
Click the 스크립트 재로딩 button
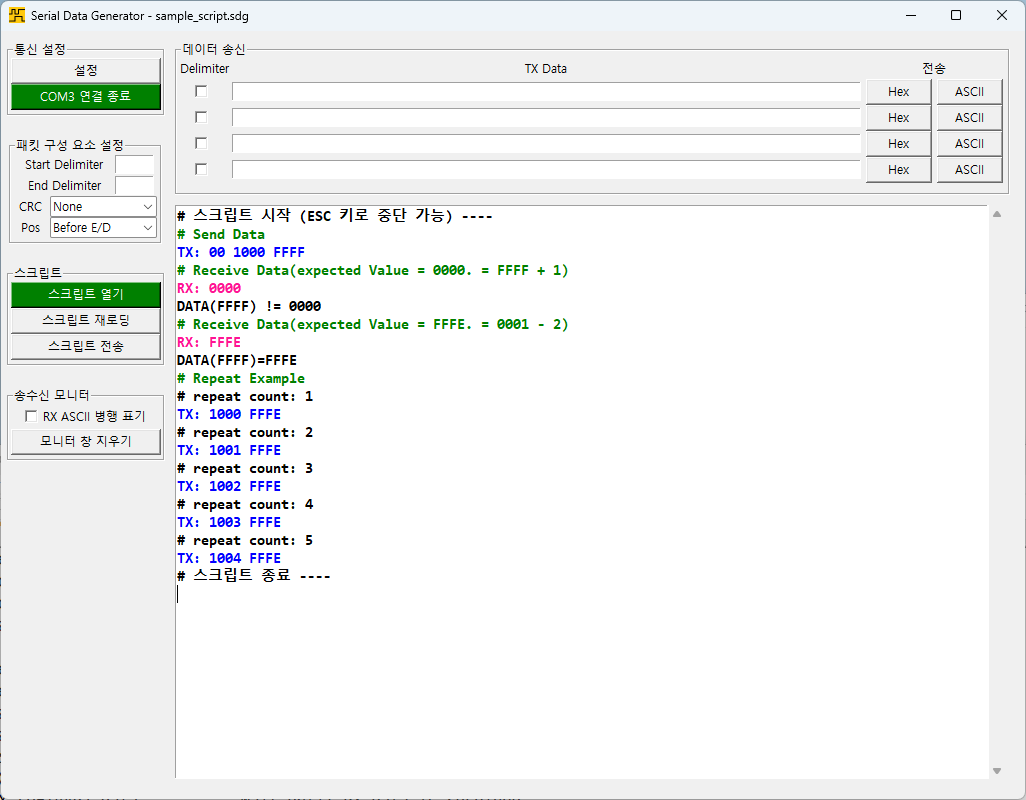(86, 321)
